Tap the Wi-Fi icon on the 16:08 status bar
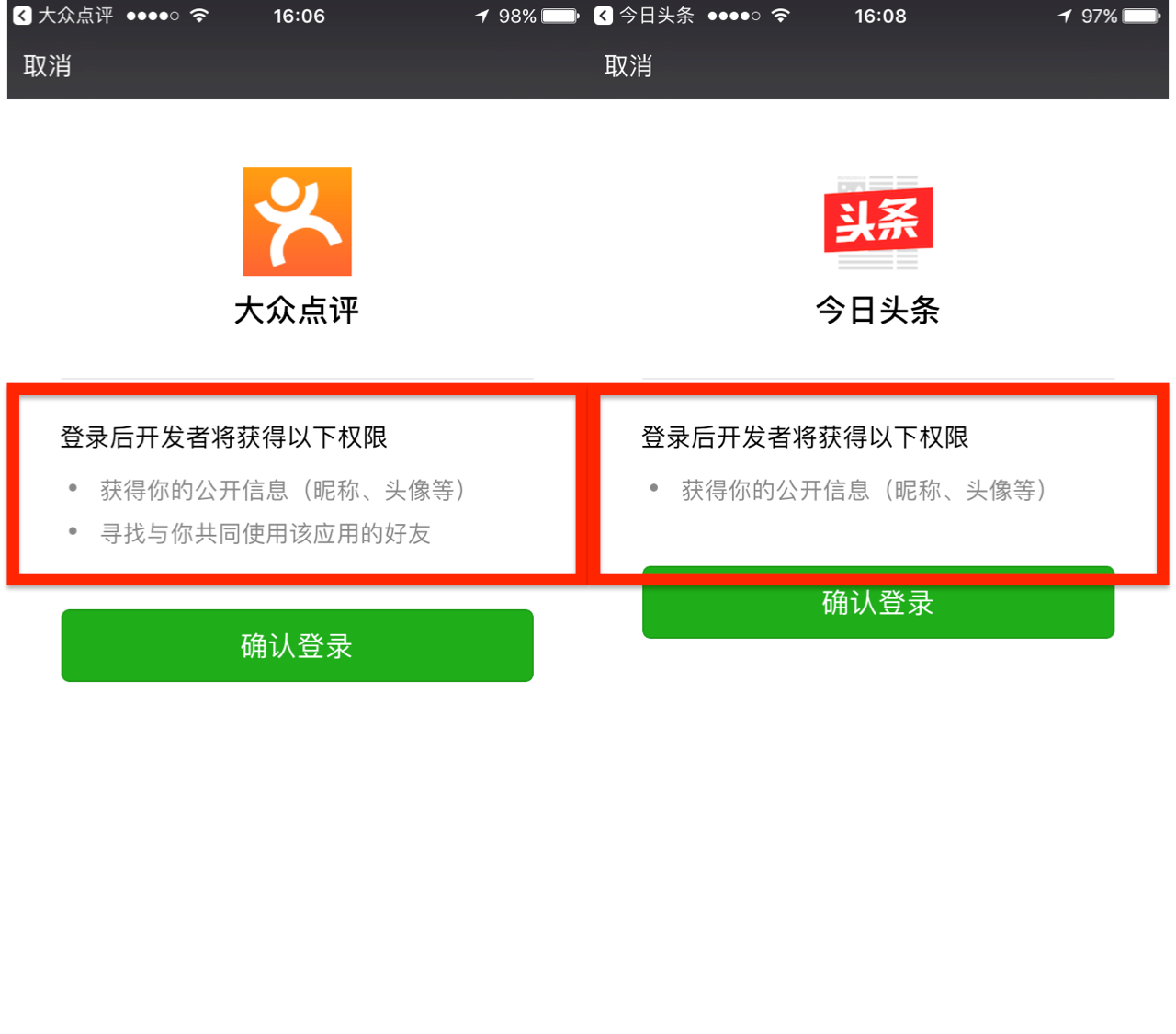Screen dimensions: 1176x1034 coord(780,16)
